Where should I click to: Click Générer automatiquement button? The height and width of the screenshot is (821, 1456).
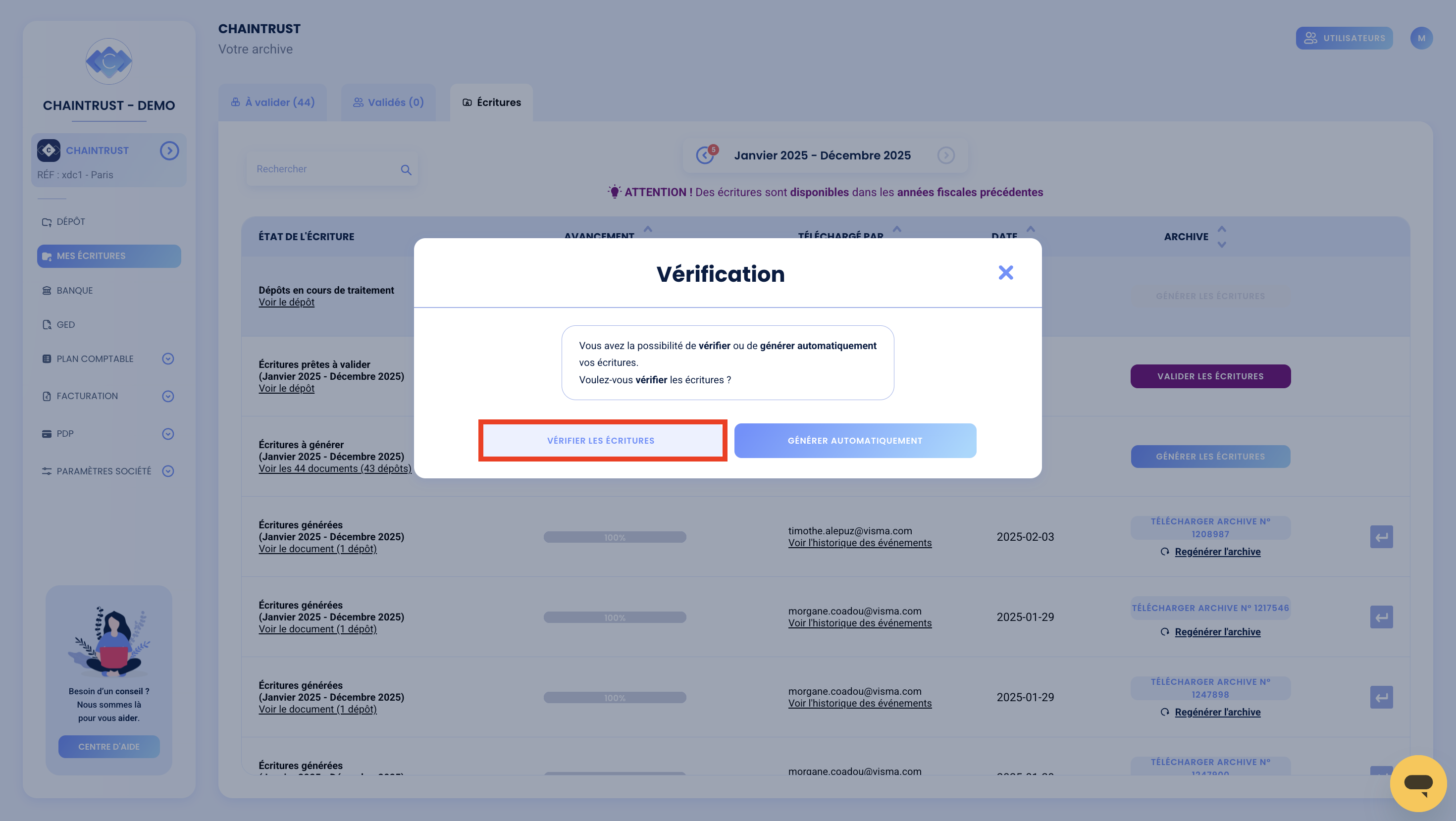855,440
